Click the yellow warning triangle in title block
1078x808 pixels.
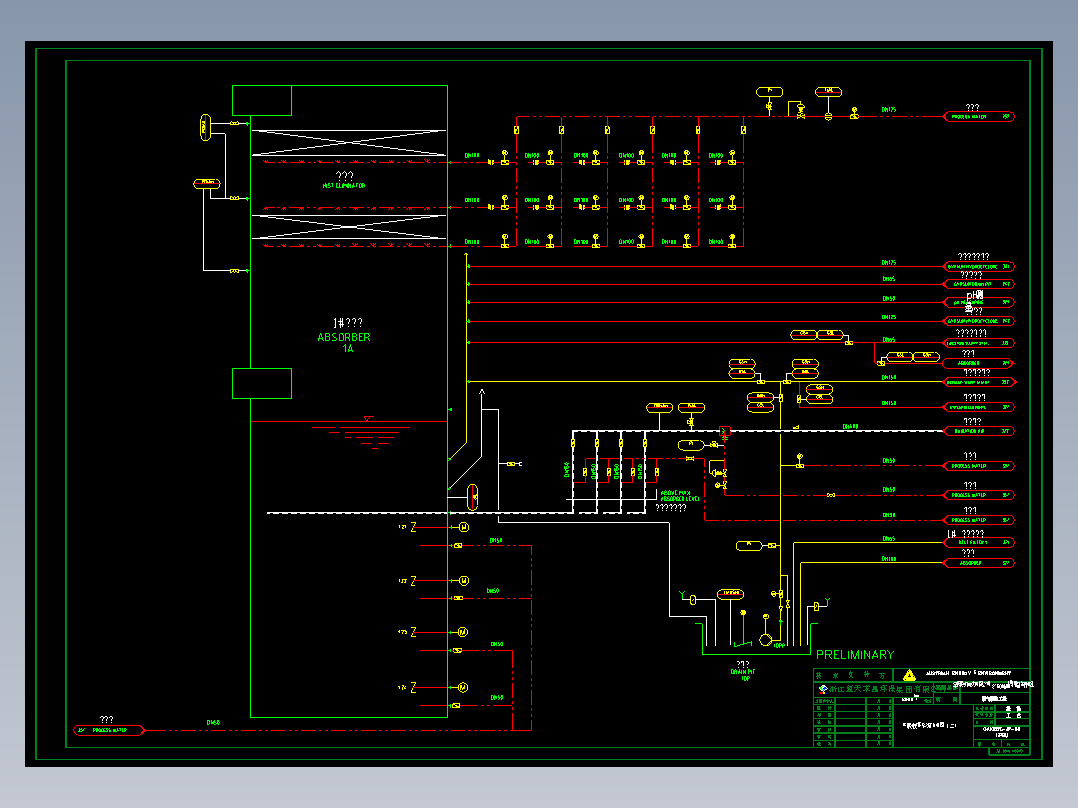(x=909, y=675)
